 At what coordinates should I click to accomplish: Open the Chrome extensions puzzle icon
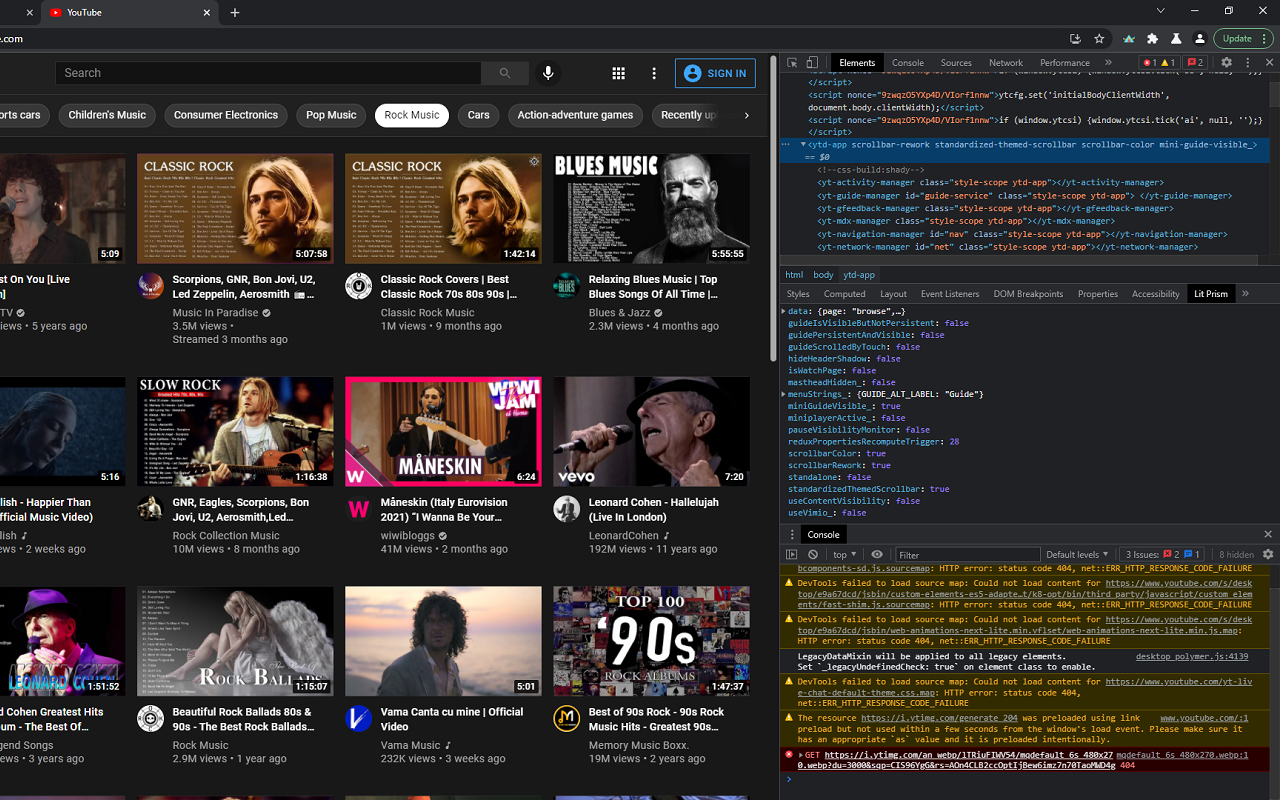[1152, 39]
